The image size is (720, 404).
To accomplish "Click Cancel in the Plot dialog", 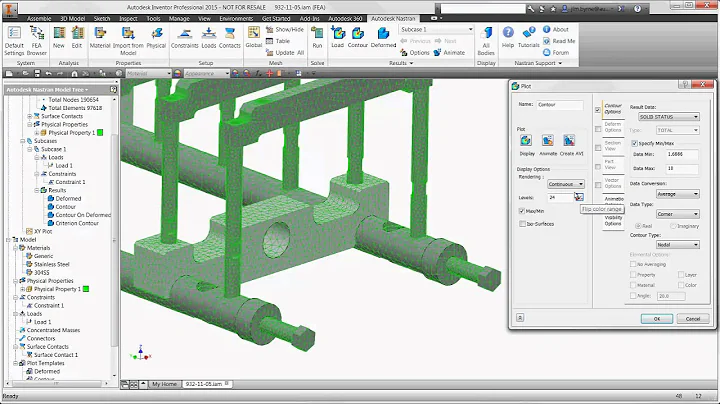I will 692,319.
